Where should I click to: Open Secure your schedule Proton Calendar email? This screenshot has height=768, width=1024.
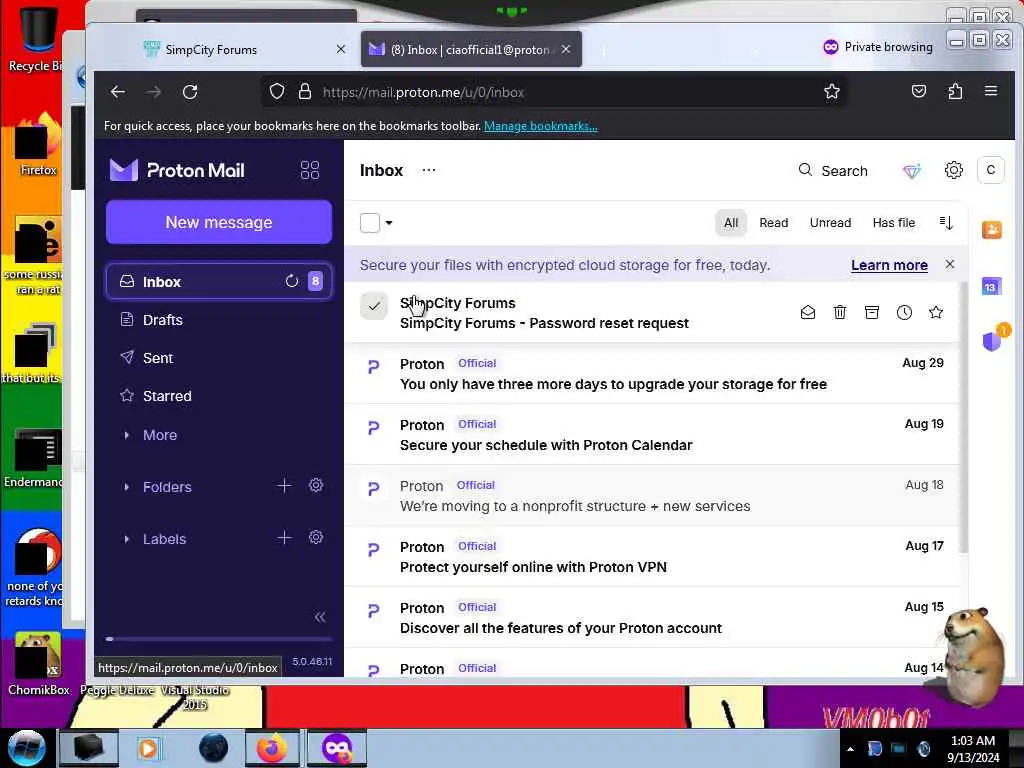click(652, 434)
